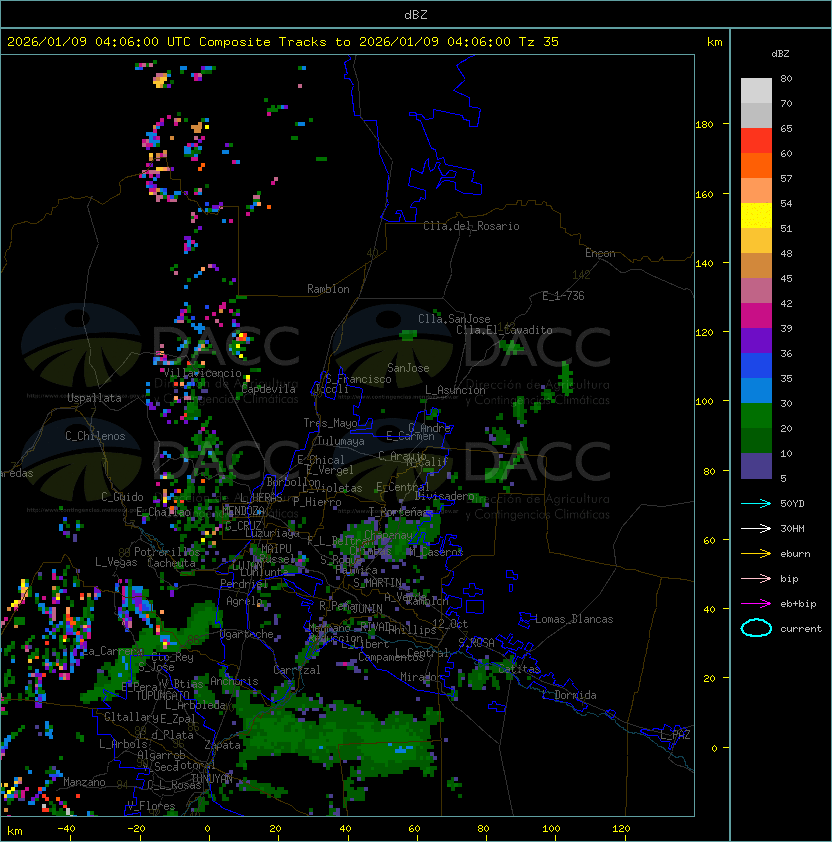Click the yellow eburn arrow in legend

pos(756,554)
